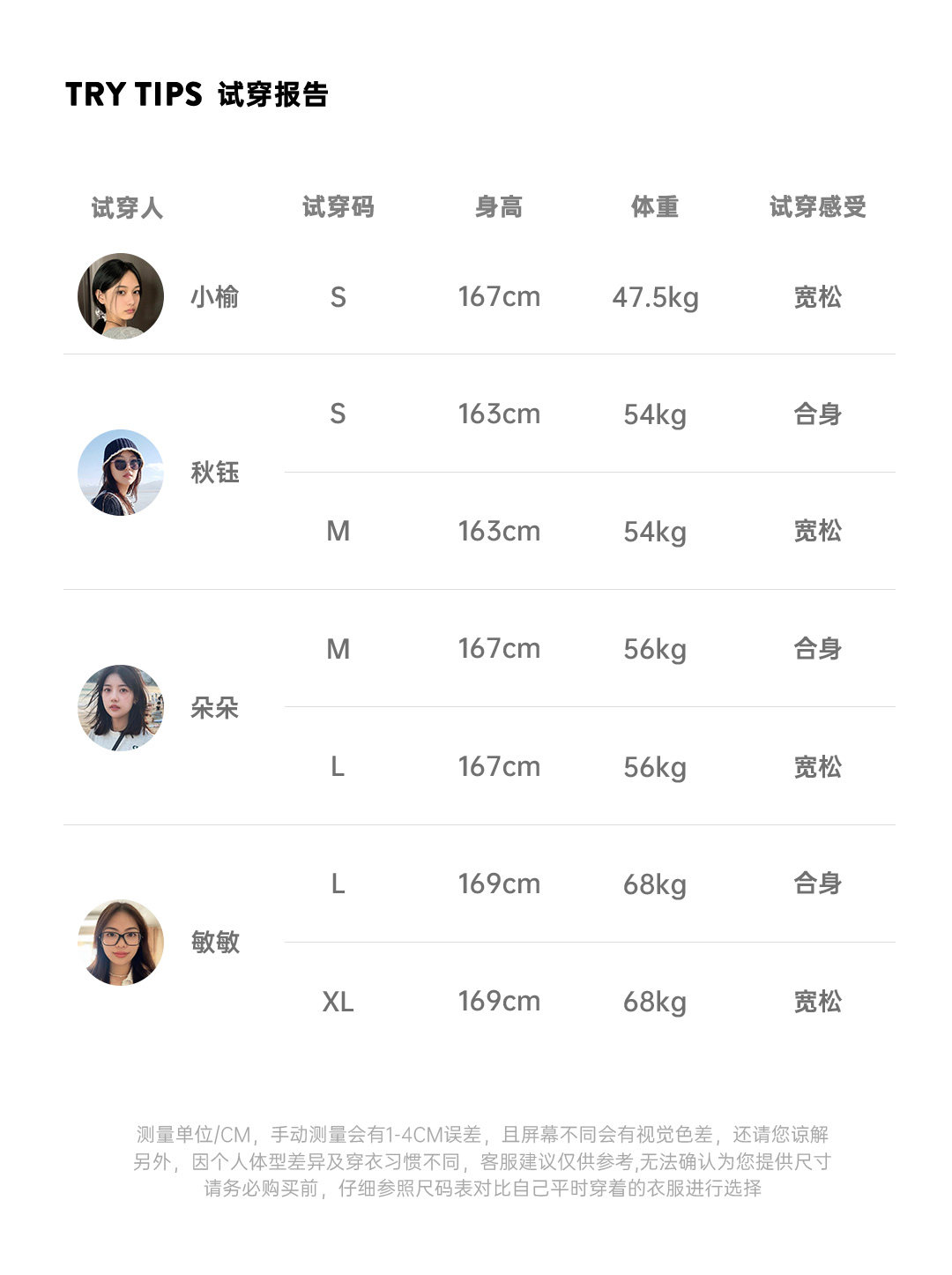Click the measurement disclaimer text at bottom
The width and height of the screenshot is (952, 1275).
pos(482,1161)
